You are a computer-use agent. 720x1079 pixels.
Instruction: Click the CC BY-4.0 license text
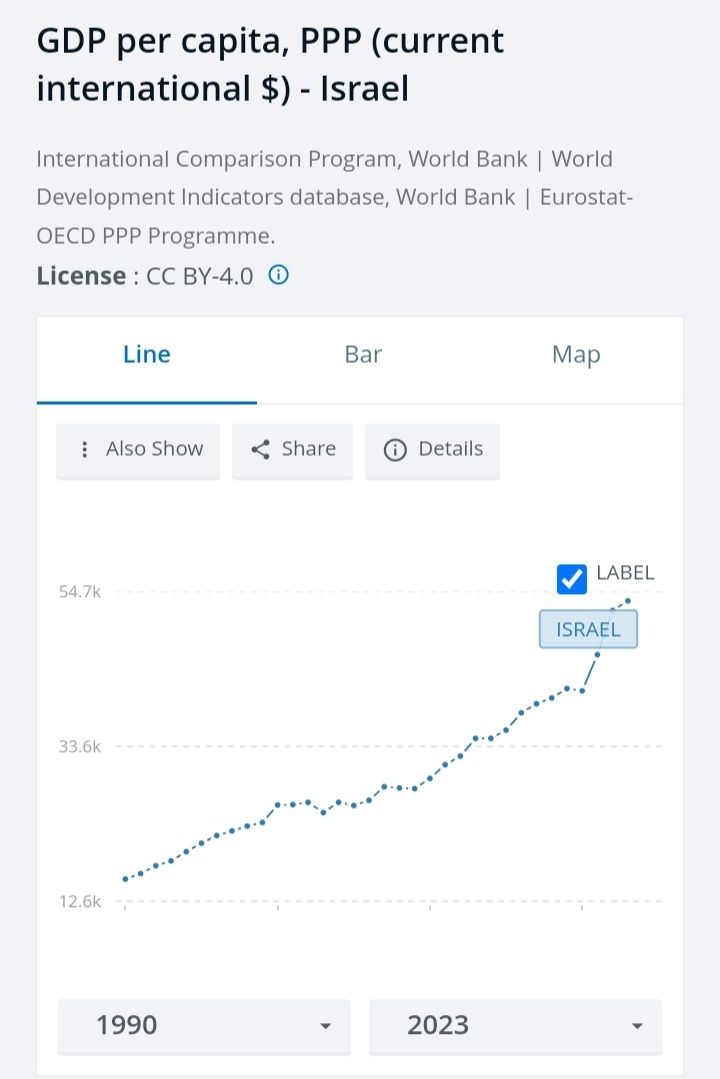pyautogui.click(x=200, y=275)
